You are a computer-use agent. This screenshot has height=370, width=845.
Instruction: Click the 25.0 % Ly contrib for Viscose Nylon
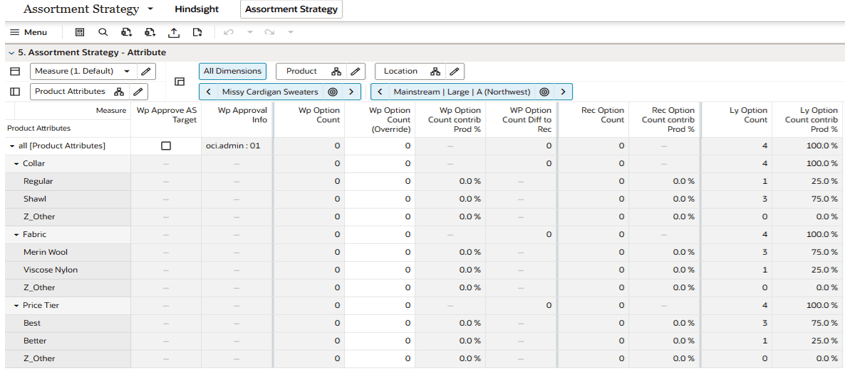tap(808, 270)
